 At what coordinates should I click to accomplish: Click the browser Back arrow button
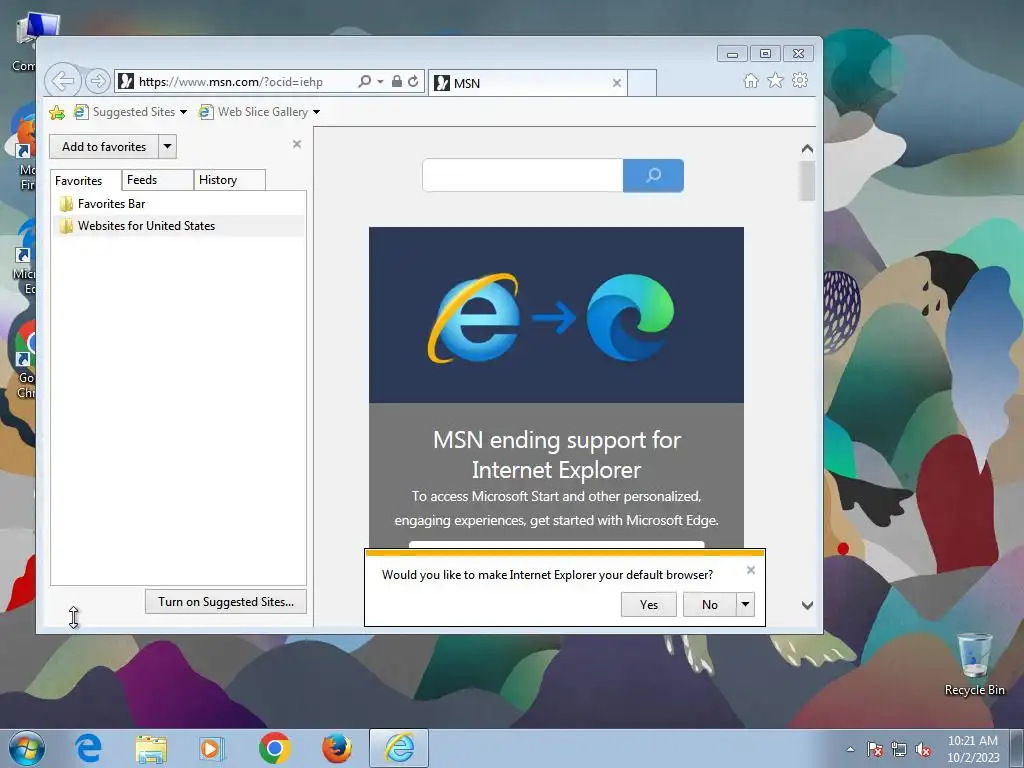(63, 82)
